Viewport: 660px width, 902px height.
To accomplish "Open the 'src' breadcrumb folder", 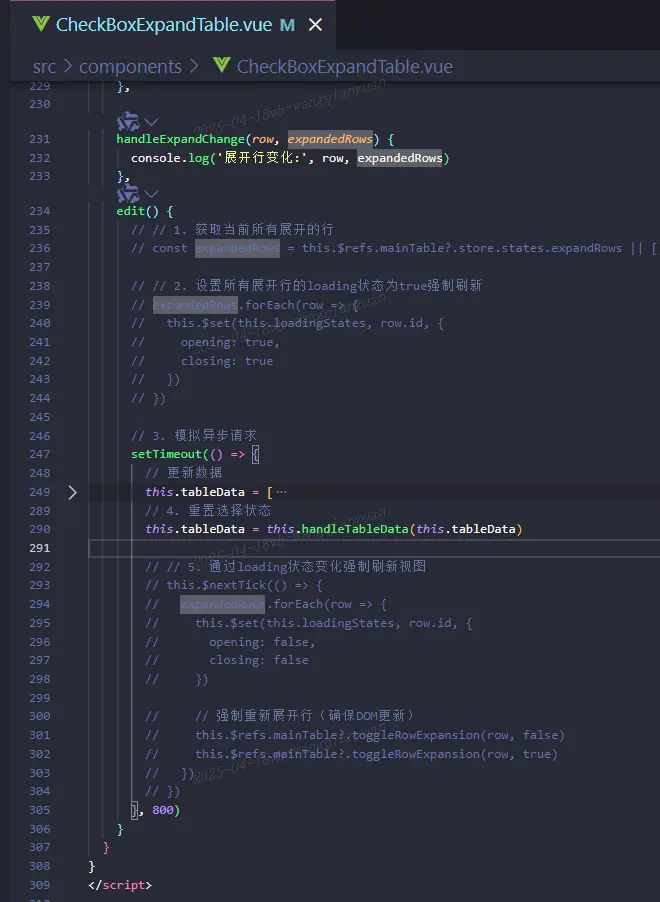I will (44, 67).
